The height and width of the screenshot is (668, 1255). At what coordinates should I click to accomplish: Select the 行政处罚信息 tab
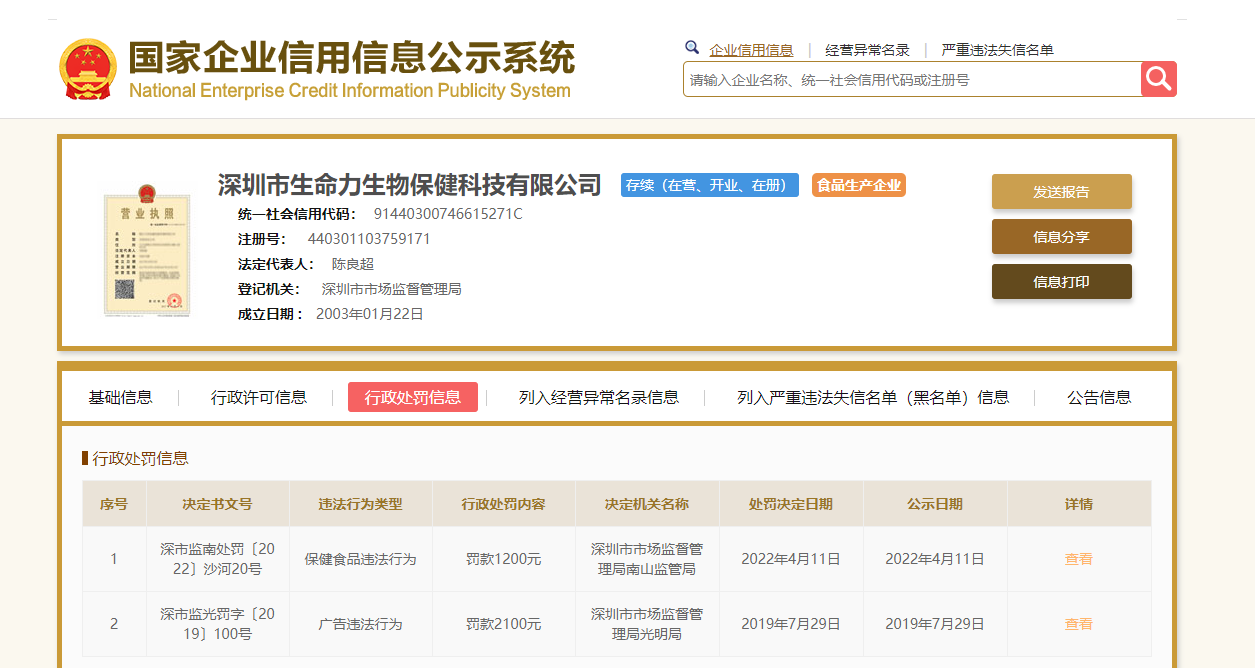(x=413, y=397)
